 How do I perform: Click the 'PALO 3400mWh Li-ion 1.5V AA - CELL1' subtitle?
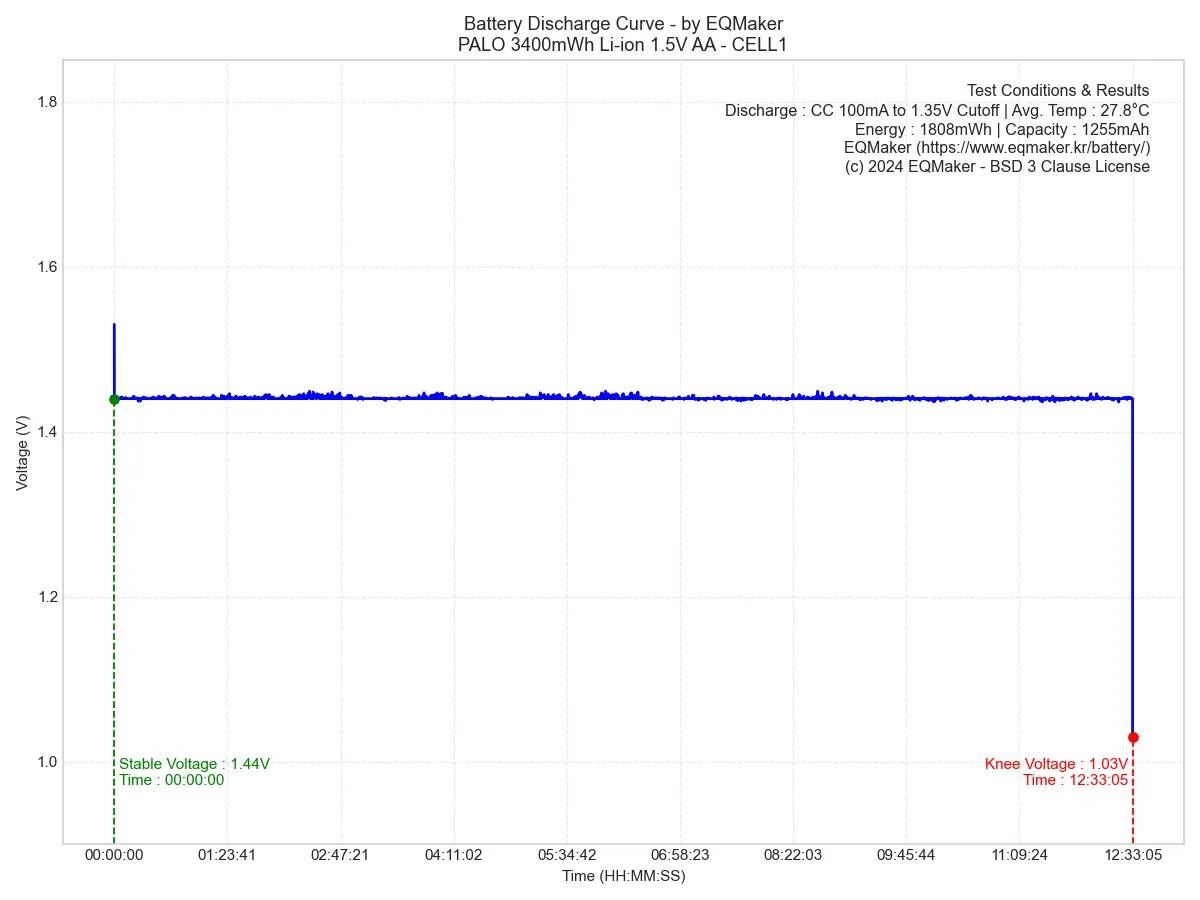pos(623,45)
